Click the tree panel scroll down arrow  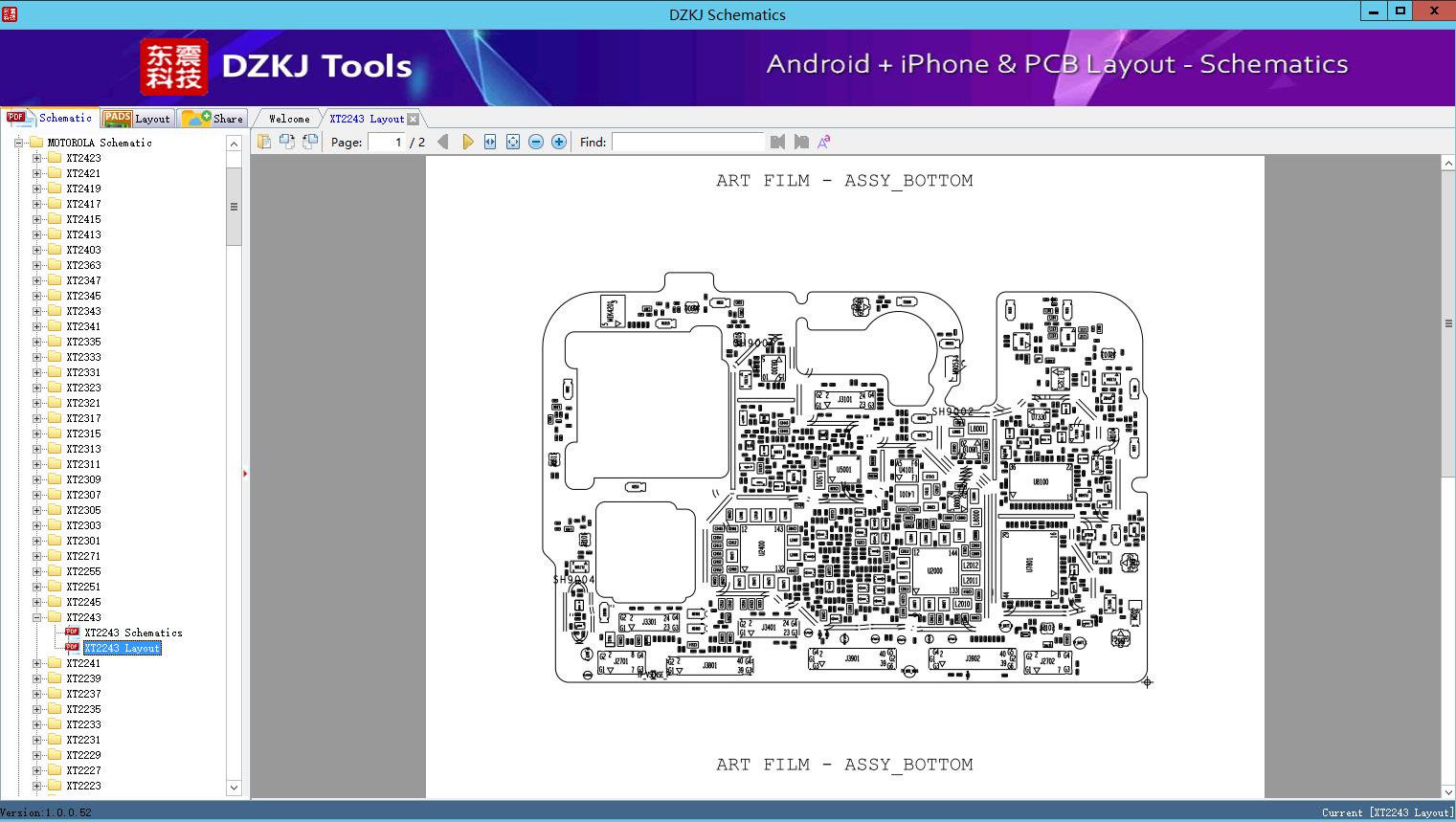click(x=234, y=788)
